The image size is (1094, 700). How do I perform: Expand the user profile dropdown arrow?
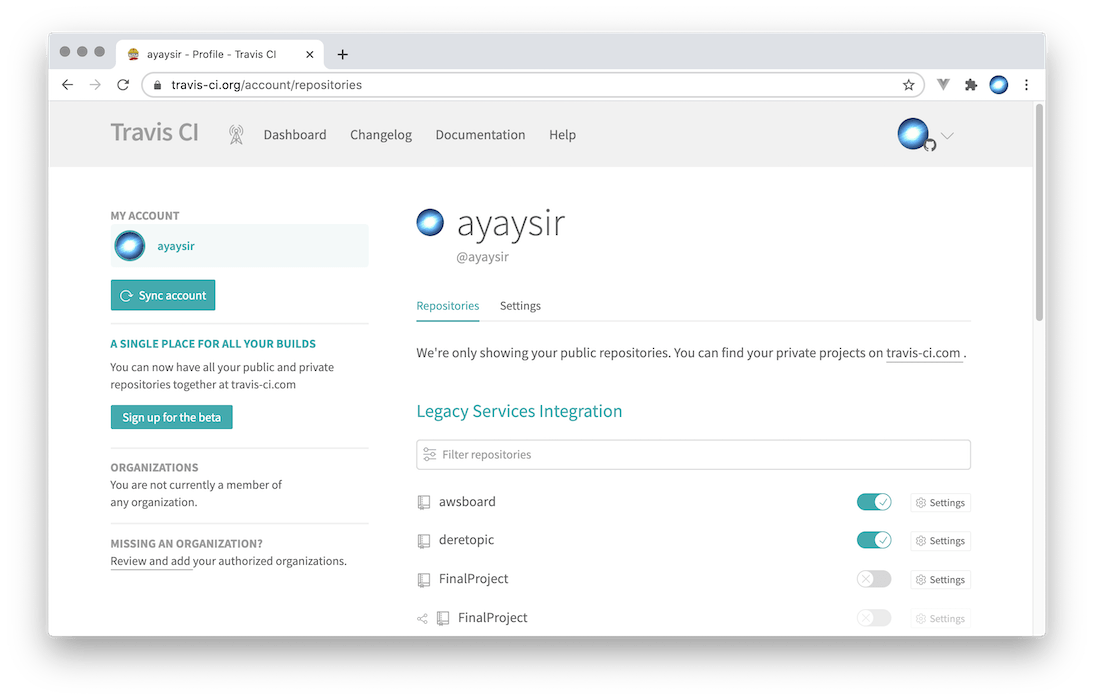coord(947,136)
